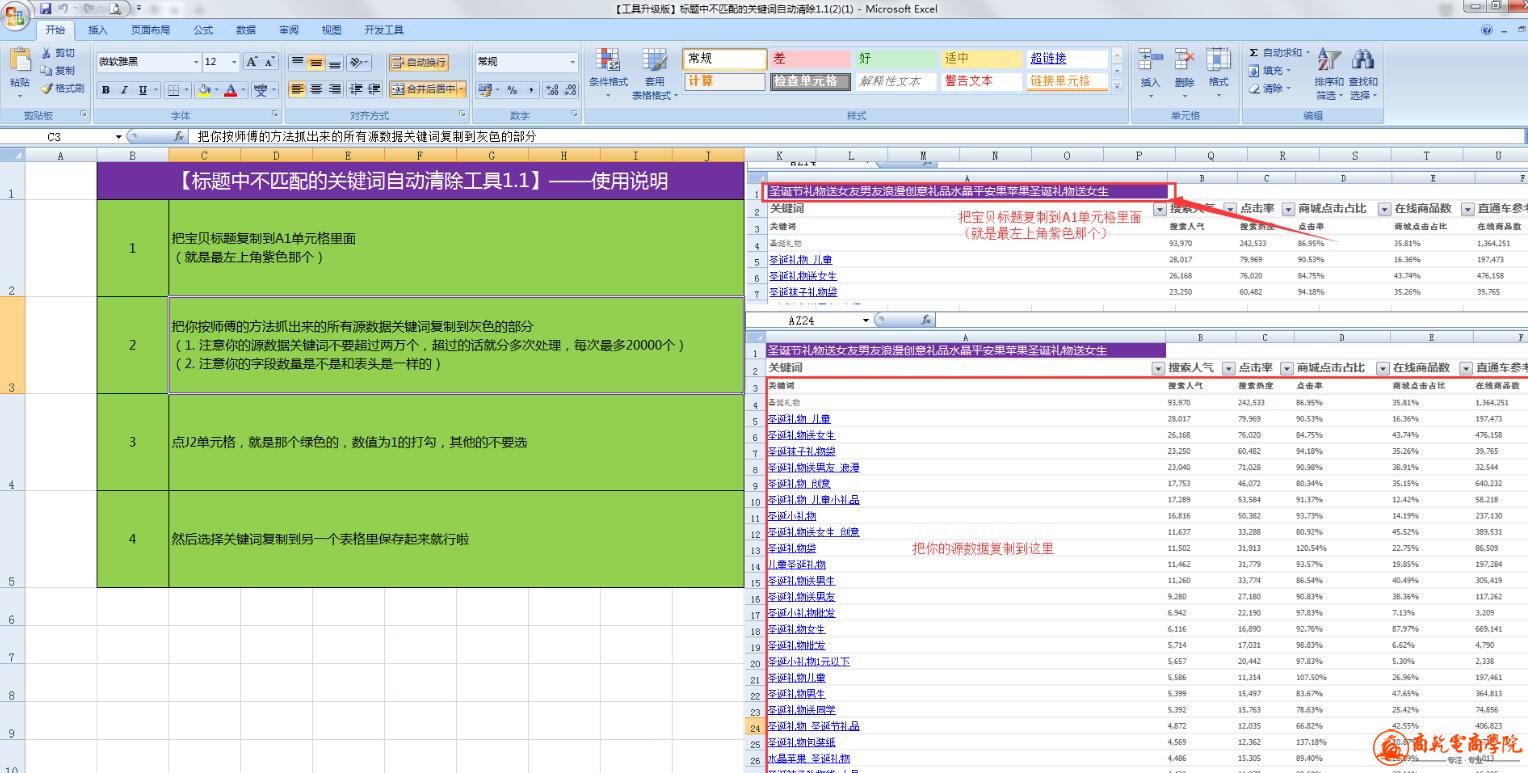
Task: Apply the 超链接 cell style
Action: pyautogui.click(x=1068, y=59)
